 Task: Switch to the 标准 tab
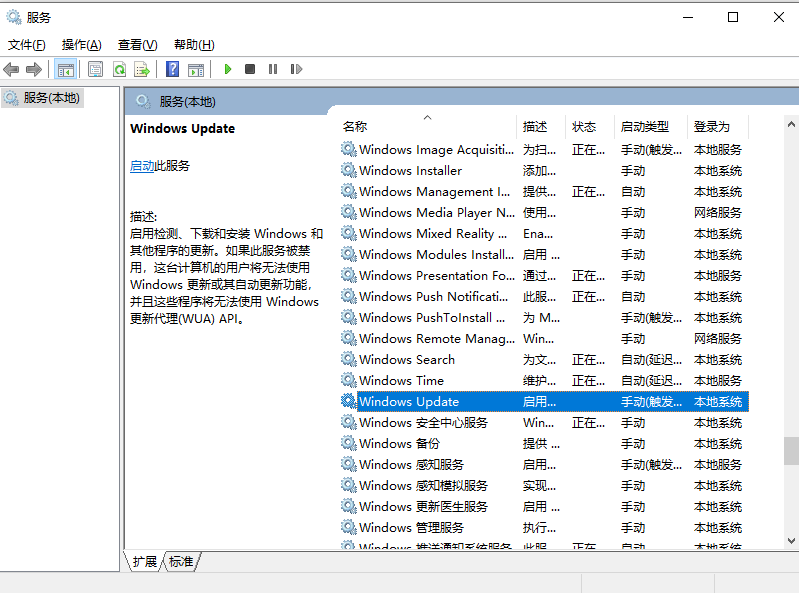pos(181,561)
